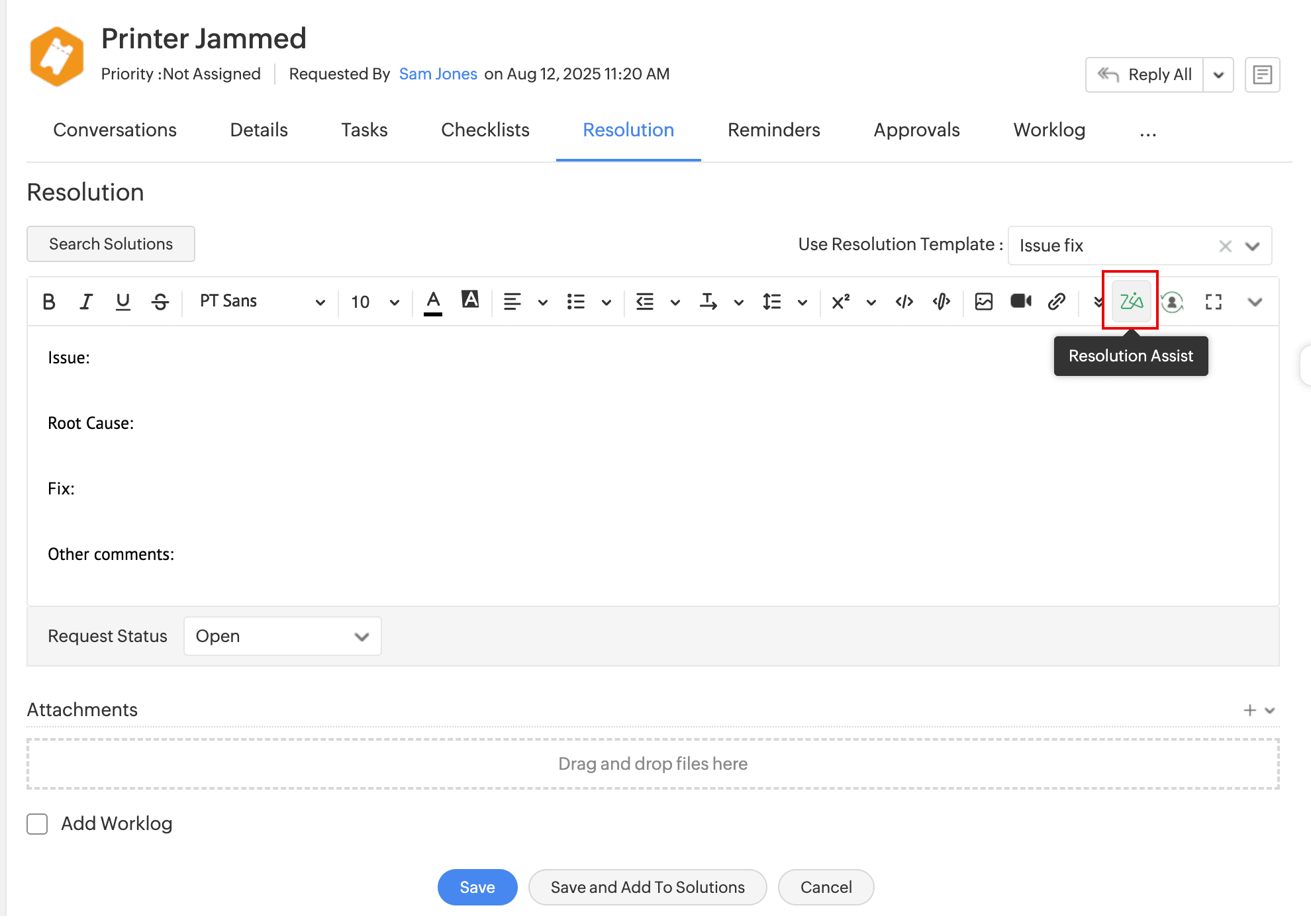Open the font color picker
The height and width of the screenshot is (924, 1311).
(433, 302)
